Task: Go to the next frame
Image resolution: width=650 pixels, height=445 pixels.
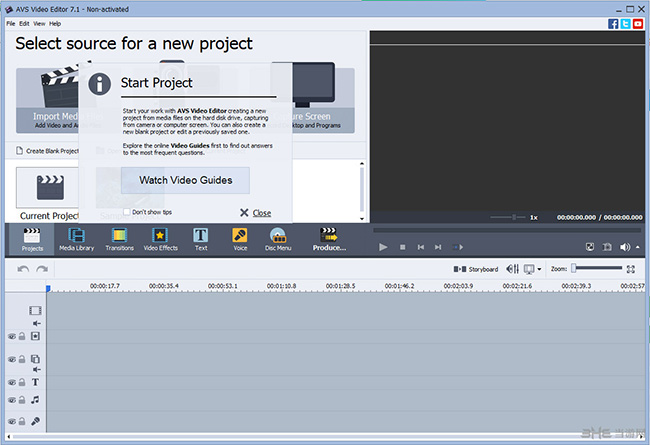Action: (438, 247)
